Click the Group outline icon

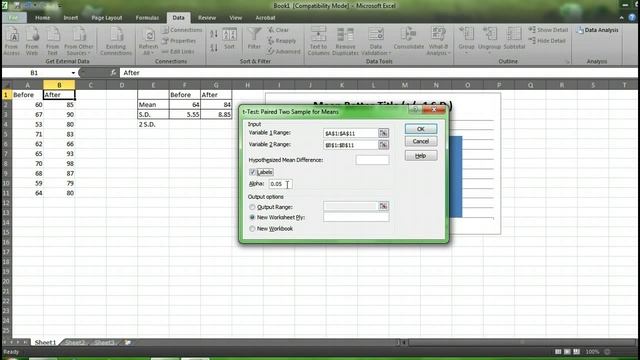coord(466,40)
